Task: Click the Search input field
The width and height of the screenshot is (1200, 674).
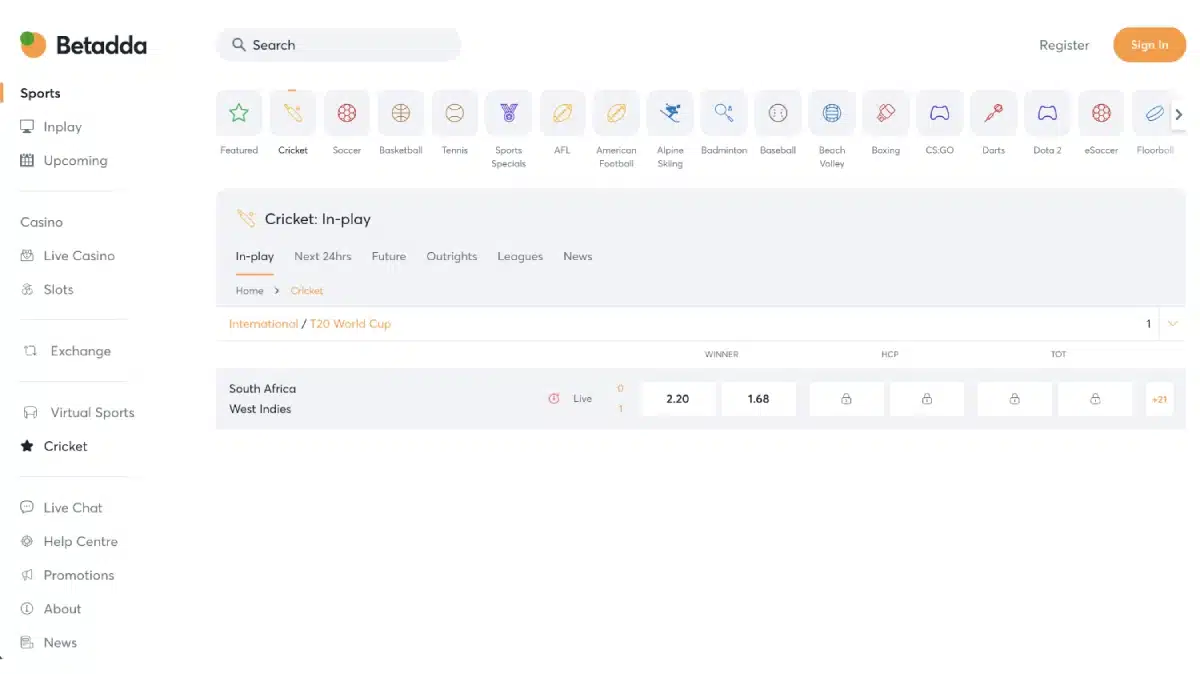Action: (338, 45)
